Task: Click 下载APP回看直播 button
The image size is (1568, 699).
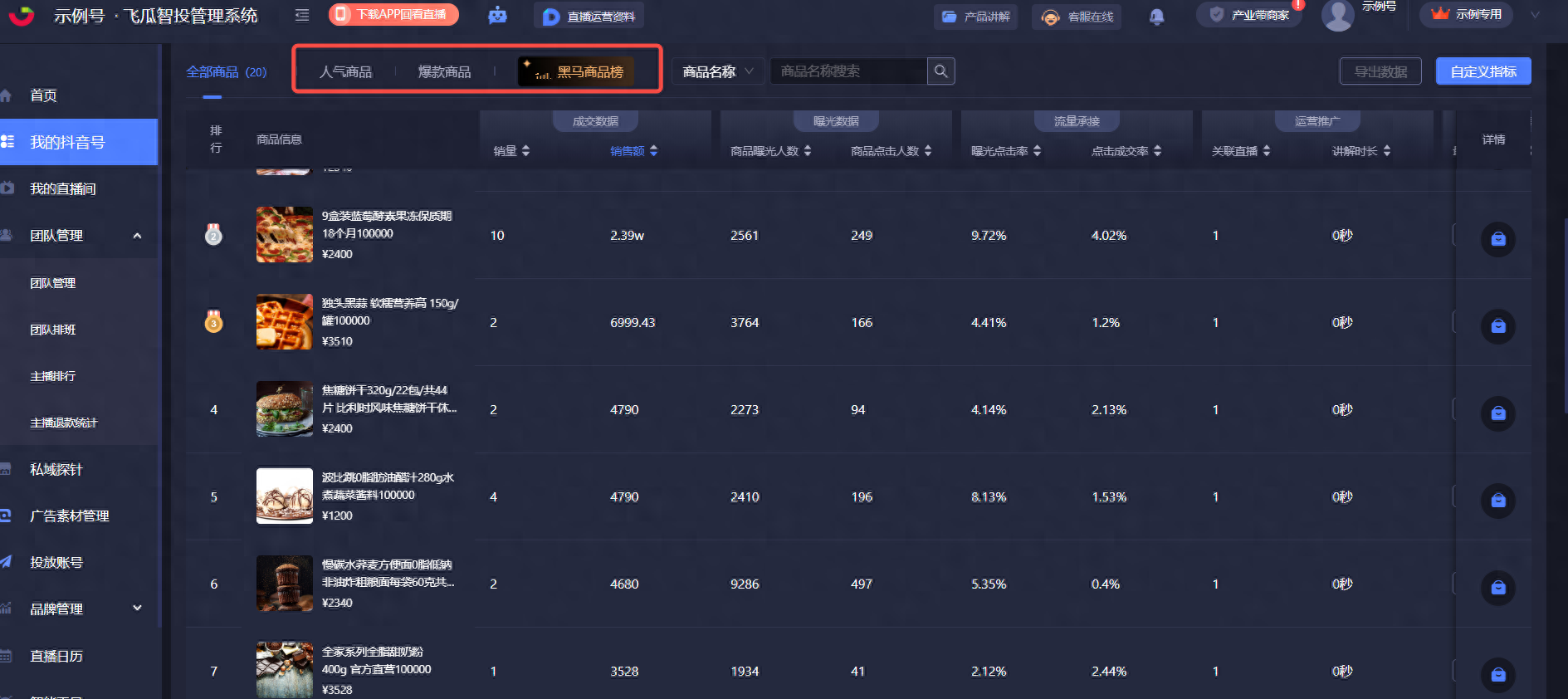Action: tap(393, 14)
